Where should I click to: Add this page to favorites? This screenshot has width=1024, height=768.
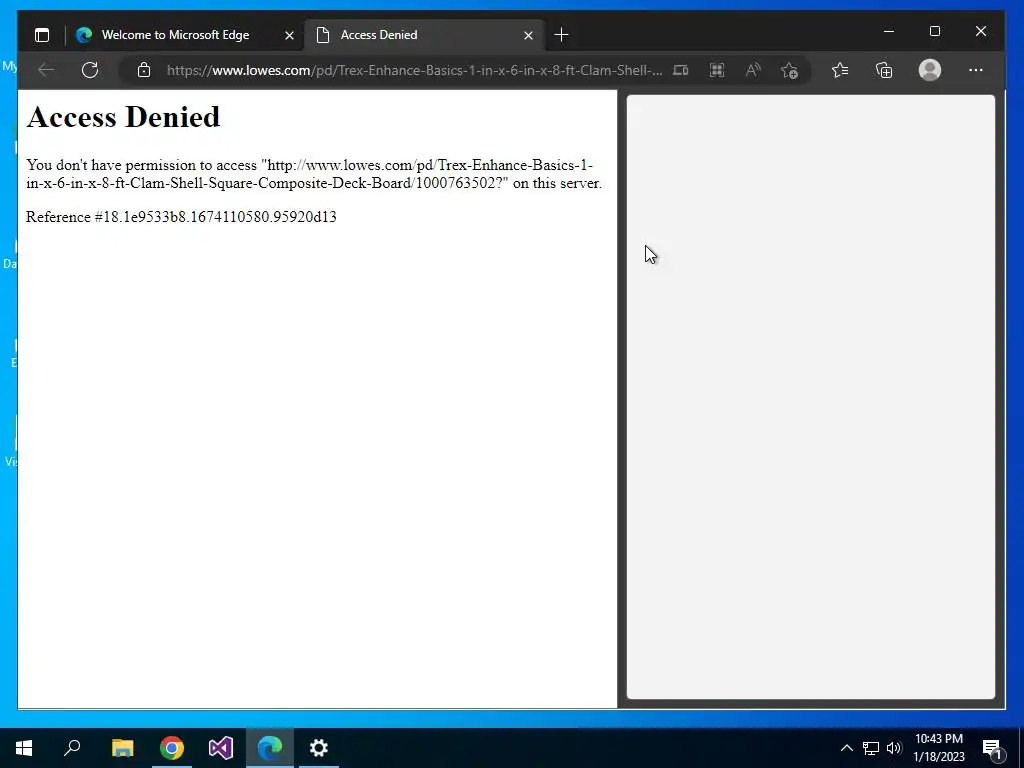(790, 70)
